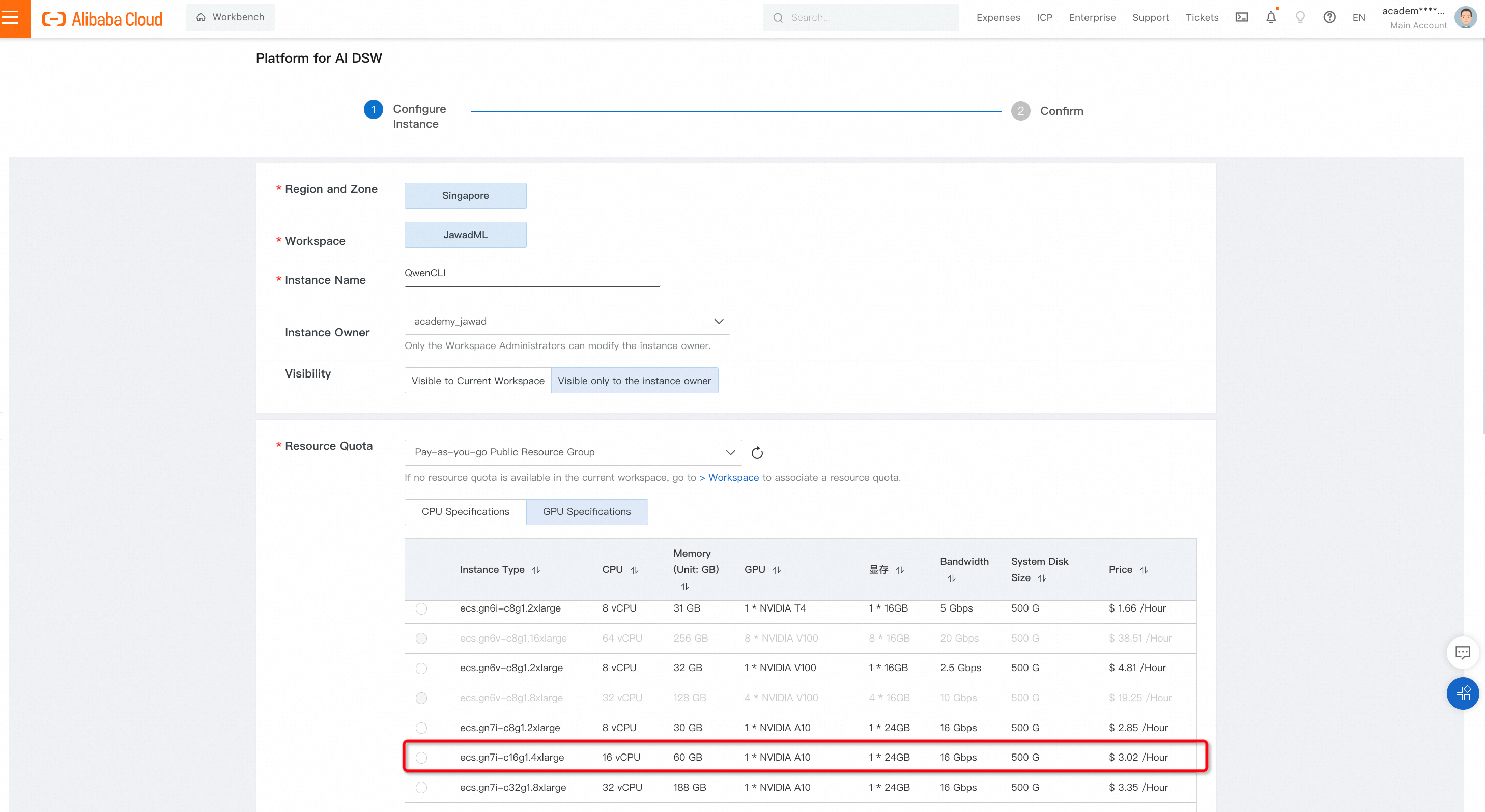Select ecs.gn7i-c8g1.2xlarge radio button
Image resolution: width=1485 pixels, height=812 pixels.
point(421,728)
